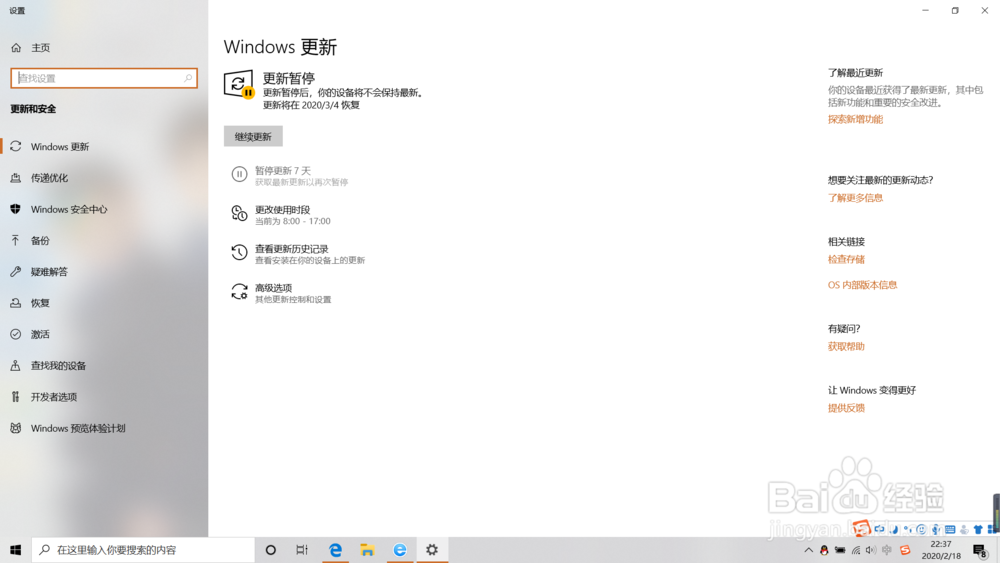Screen dimensions: 1000x563
Task: Click the 中 input mode tray indicator
Action: [887, 550]
